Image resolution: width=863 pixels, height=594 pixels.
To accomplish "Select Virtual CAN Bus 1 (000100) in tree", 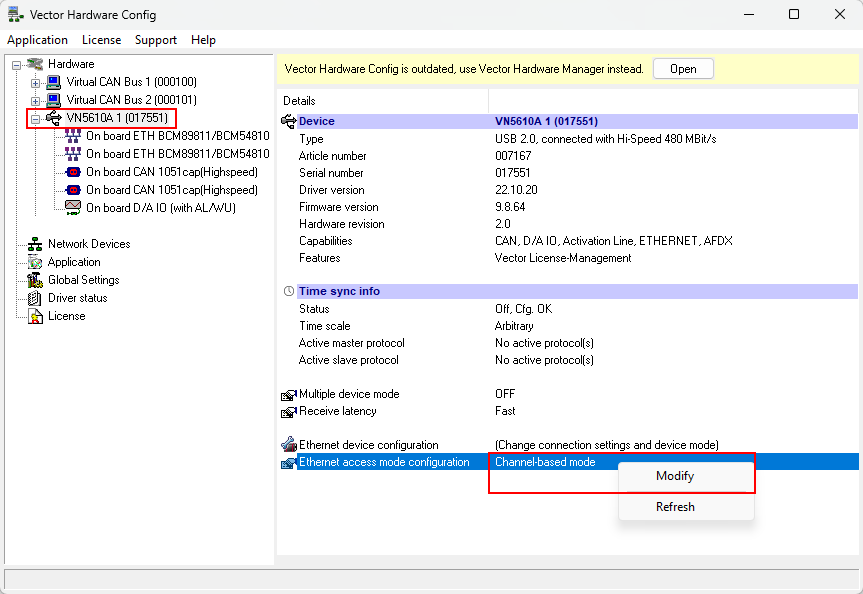I will click(x=132, y=82).
